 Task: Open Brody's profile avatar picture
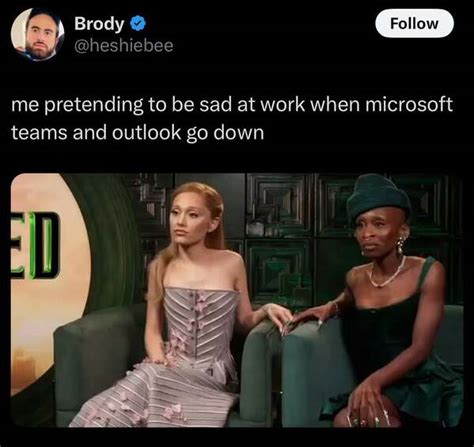pos(37,34)
